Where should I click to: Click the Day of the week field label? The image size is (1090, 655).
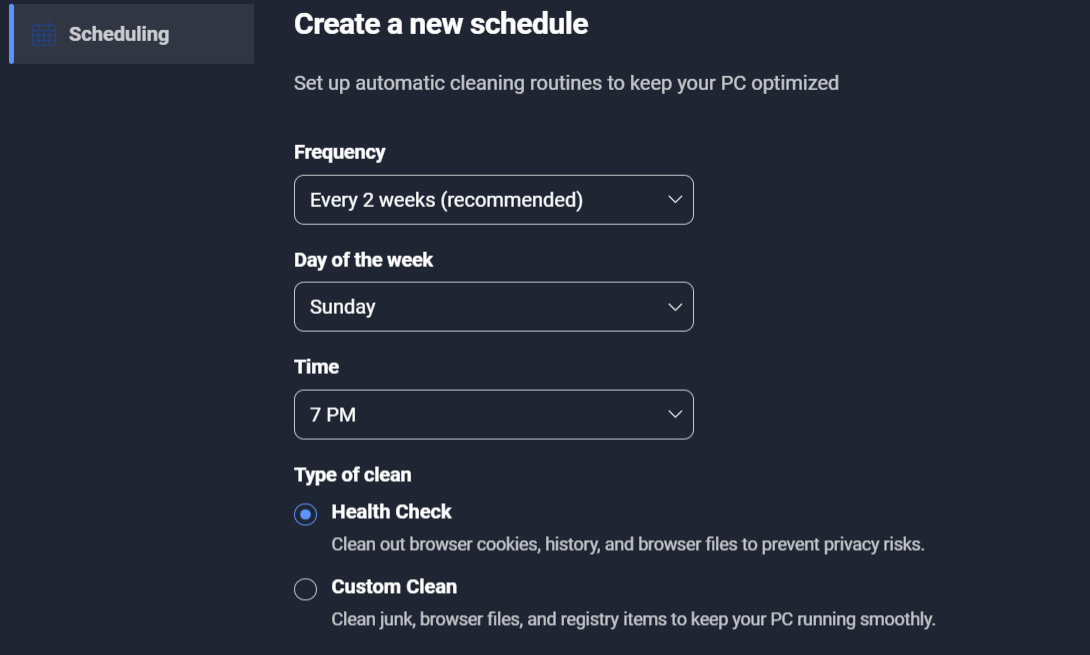[364, 260]
